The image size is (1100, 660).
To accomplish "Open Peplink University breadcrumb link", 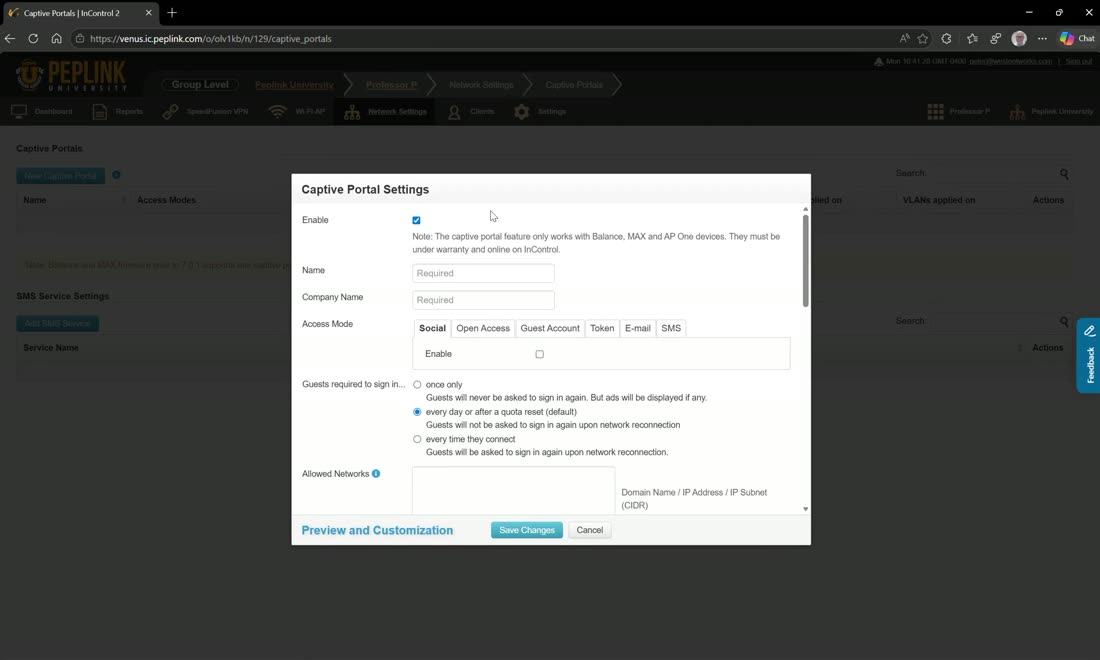I will [294, 85].
